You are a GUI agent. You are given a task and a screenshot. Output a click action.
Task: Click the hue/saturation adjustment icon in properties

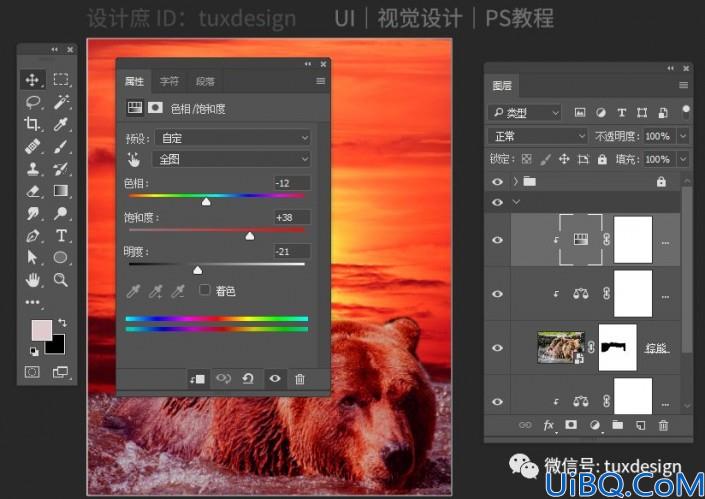point(134,108)
